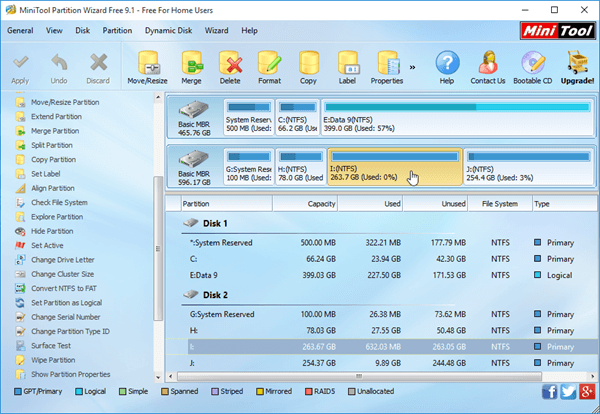Click the Copy toolbar icon
The height and width of the screenshot is (414, 600).
pos(308,62)
